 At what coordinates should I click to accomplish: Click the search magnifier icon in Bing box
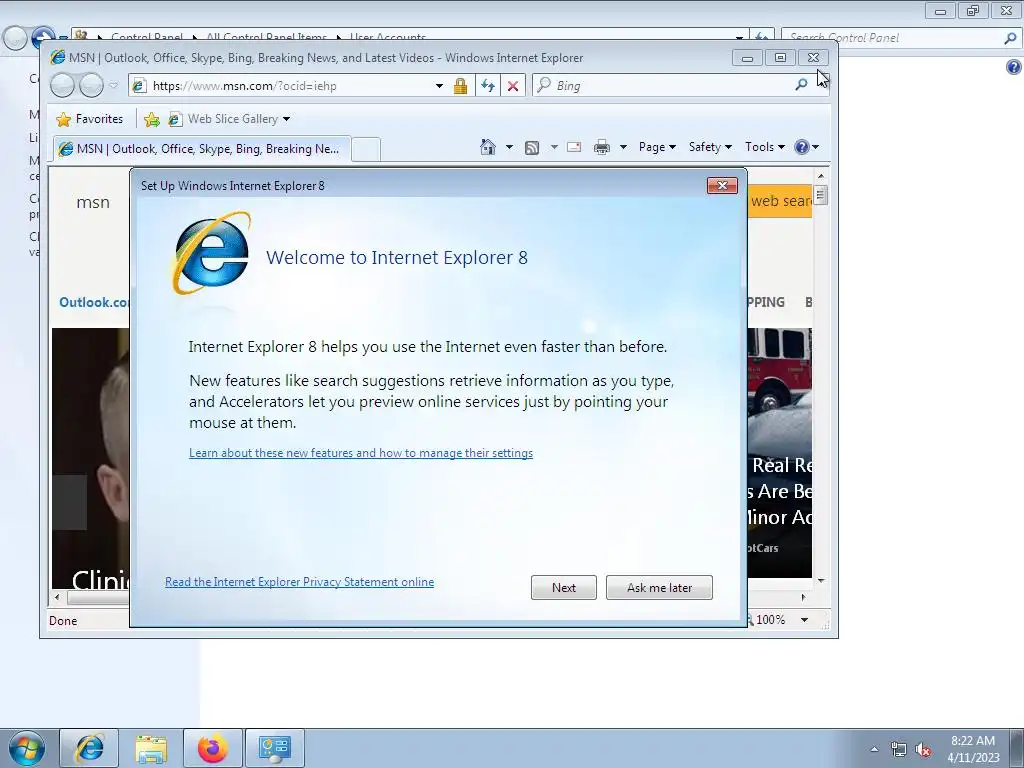point(801,85)
